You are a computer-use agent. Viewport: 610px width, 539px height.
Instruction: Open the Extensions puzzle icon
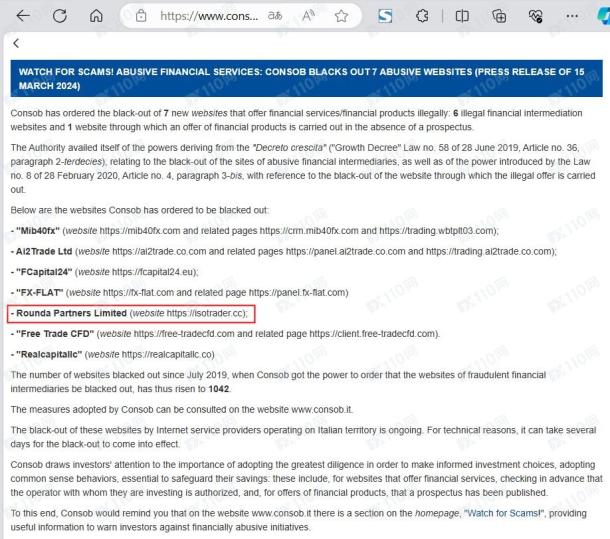click(422, 16)
